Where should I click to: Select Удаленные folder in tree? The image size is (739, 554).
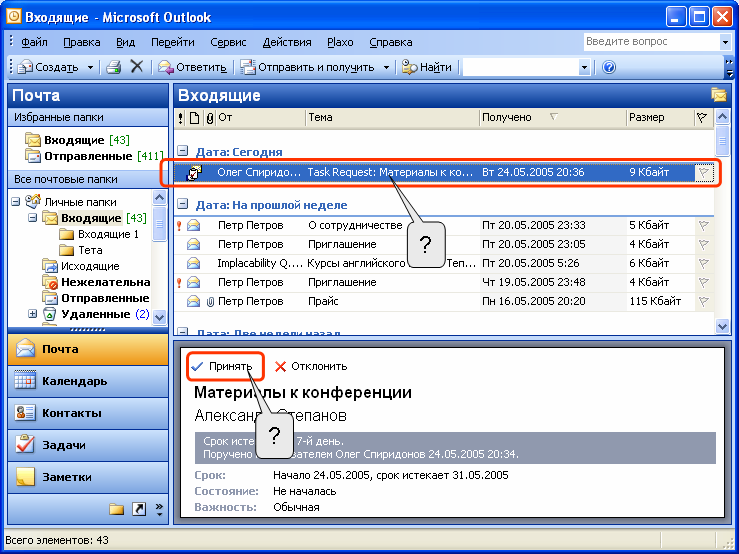[x=96, y=314]
